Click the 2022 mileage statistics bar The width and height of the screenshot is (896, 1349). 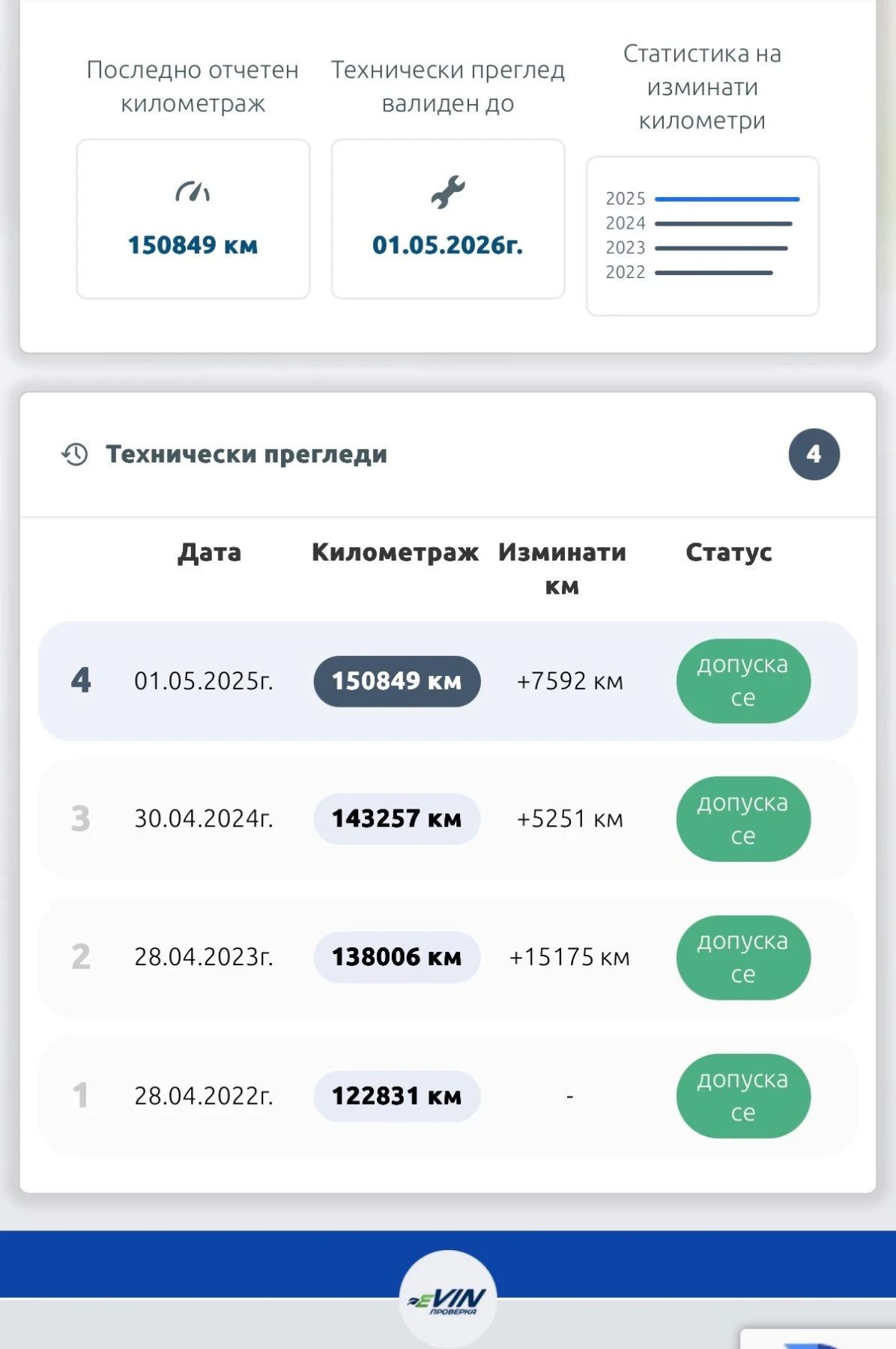pyautogui.click(x=713, y=273)
